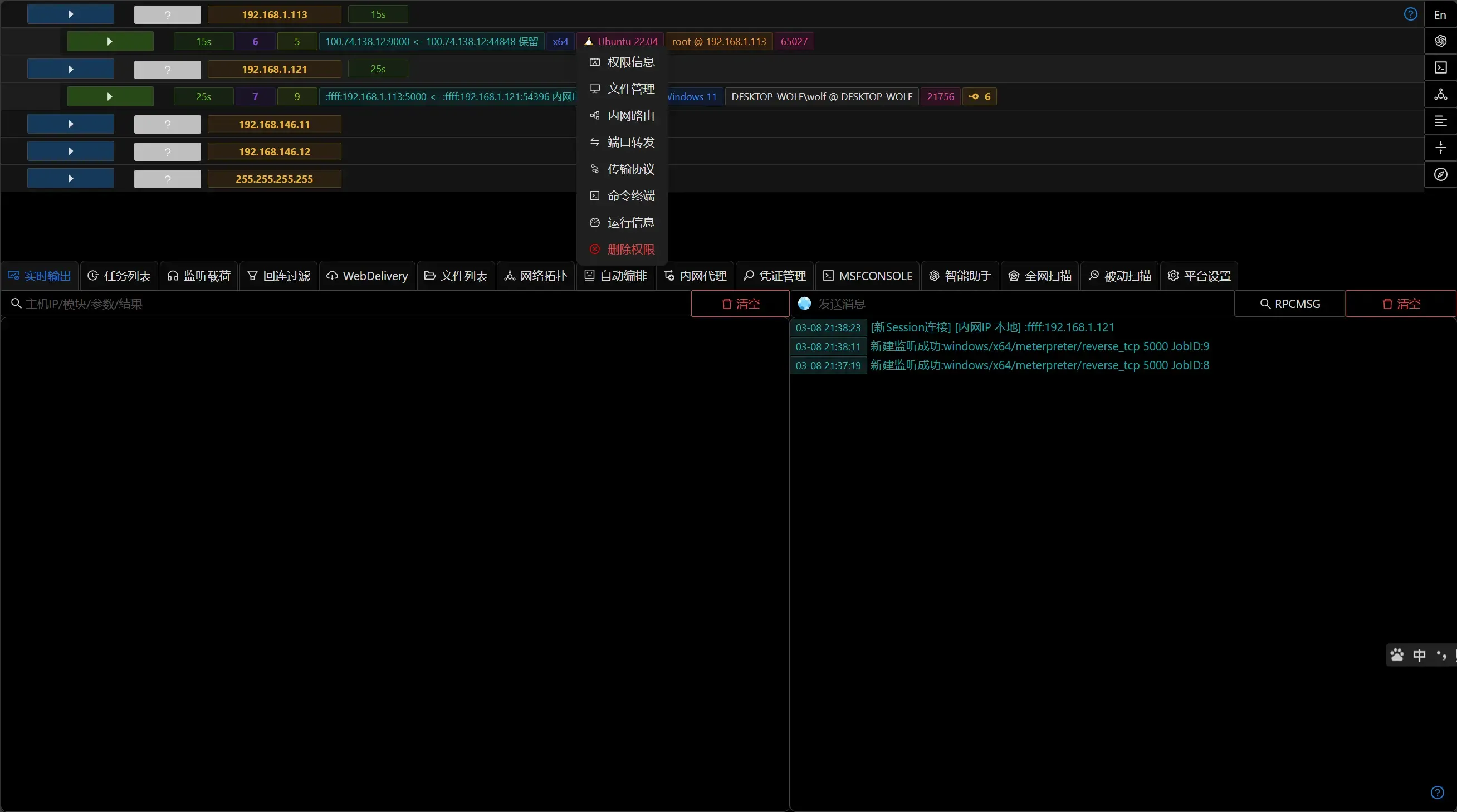
Task: Click the x64 architecture tag
Action: [x=560, y=41]
